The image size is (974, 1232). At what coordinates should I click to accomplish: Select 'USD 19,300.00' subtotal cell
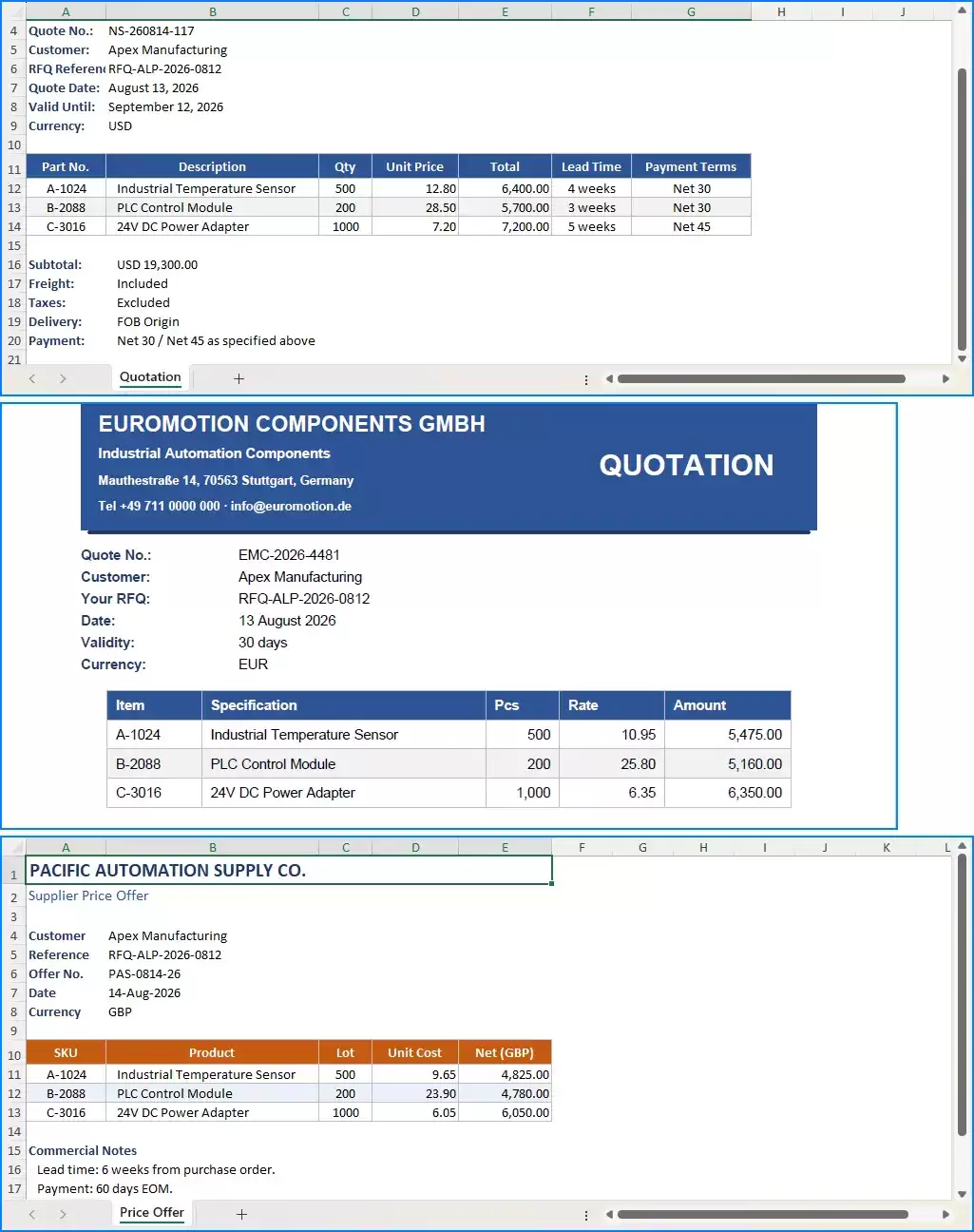tap(212, 265)
